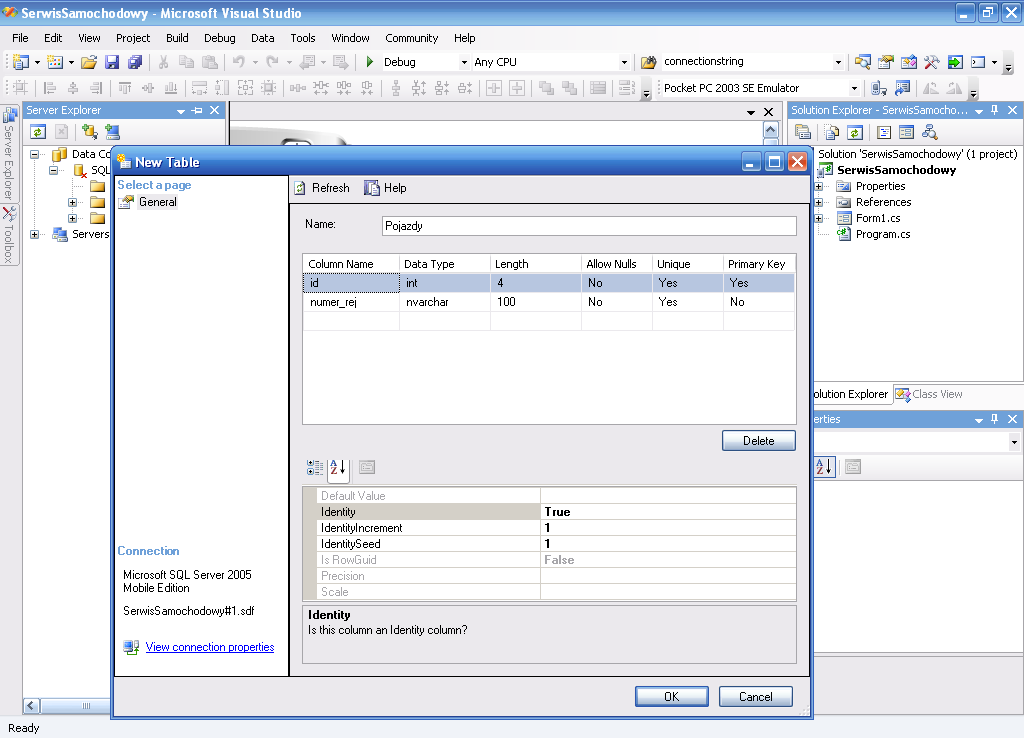Click View Designer icon in Solution Explorer

(x=906, y=133)
